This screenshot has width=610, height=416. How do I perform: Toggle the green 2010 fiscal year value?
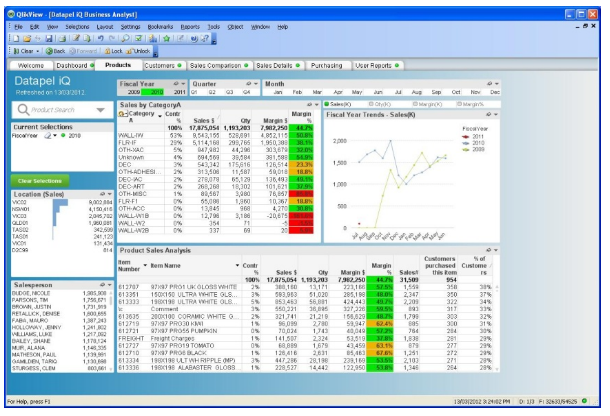click(x=153, y=92)
